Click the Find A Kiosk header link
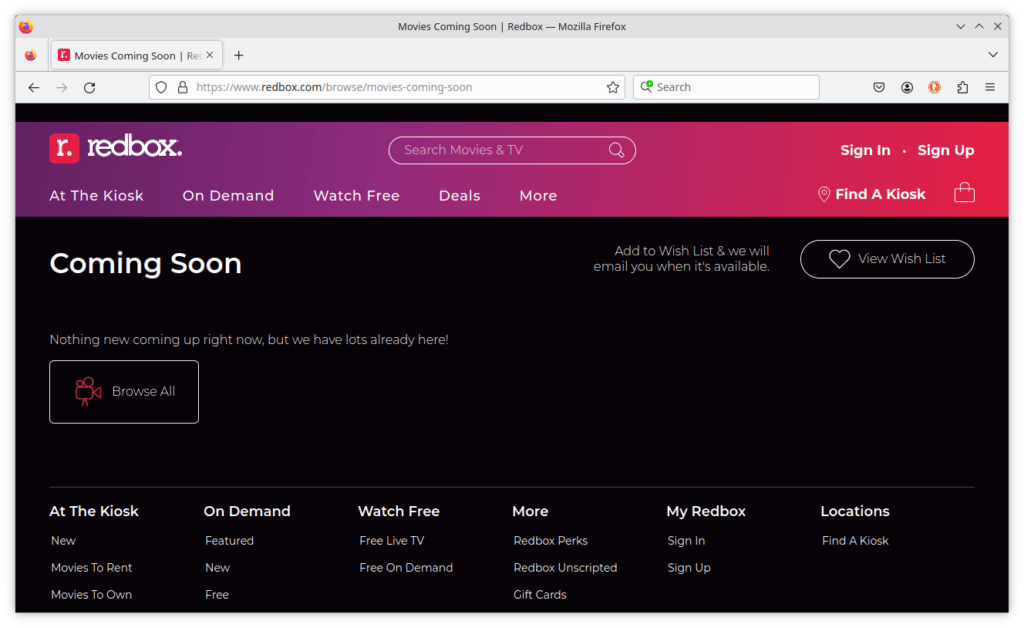The image size is (1024, 628). 880,195
